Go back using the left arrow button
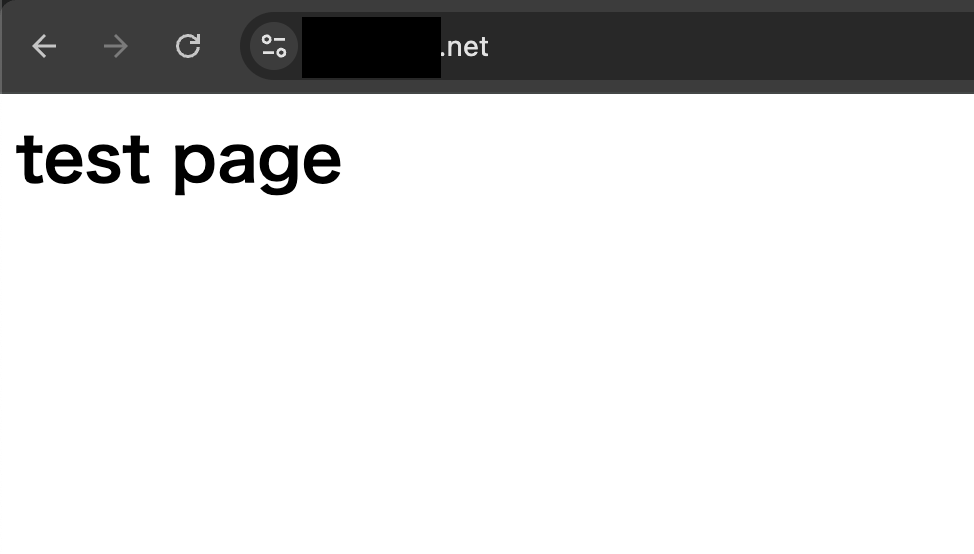974x554 pixels. point(44,46)
